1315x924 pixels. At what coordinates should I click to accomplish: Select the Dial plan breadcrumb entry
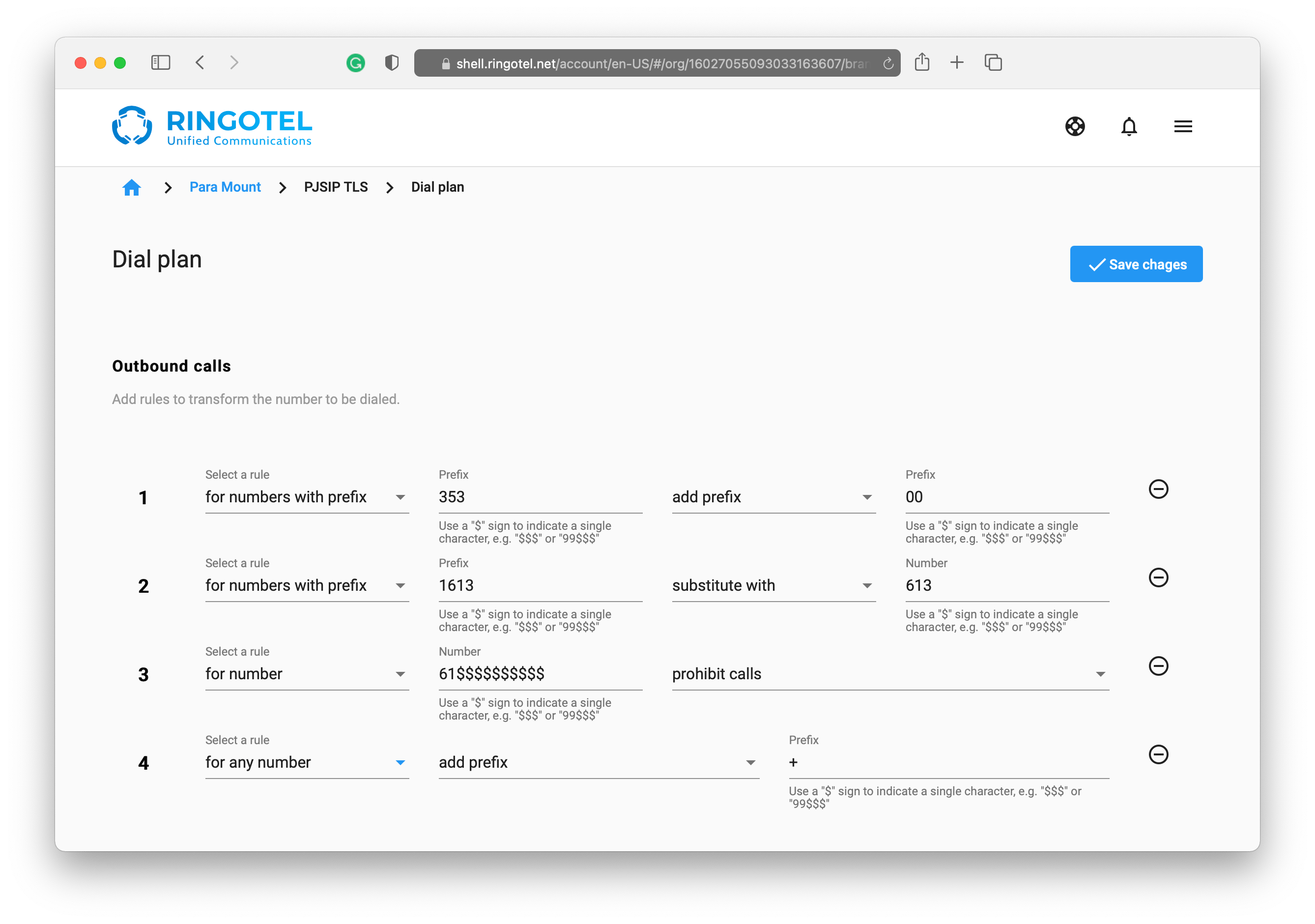tap(437, 187)
